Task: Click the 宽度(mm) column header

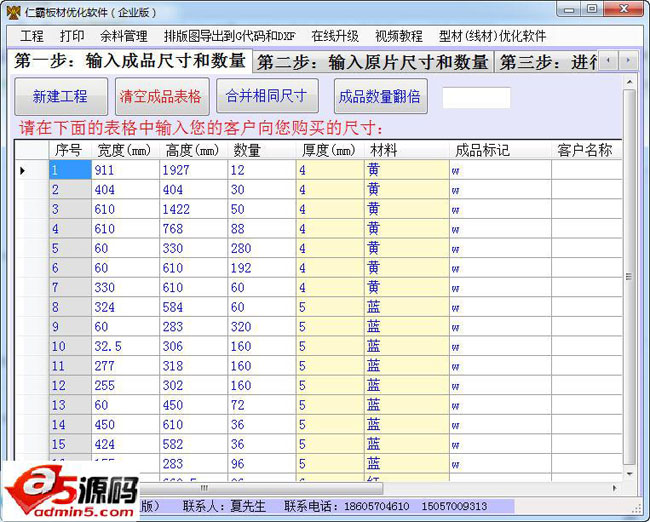Action: coord(125,150)
